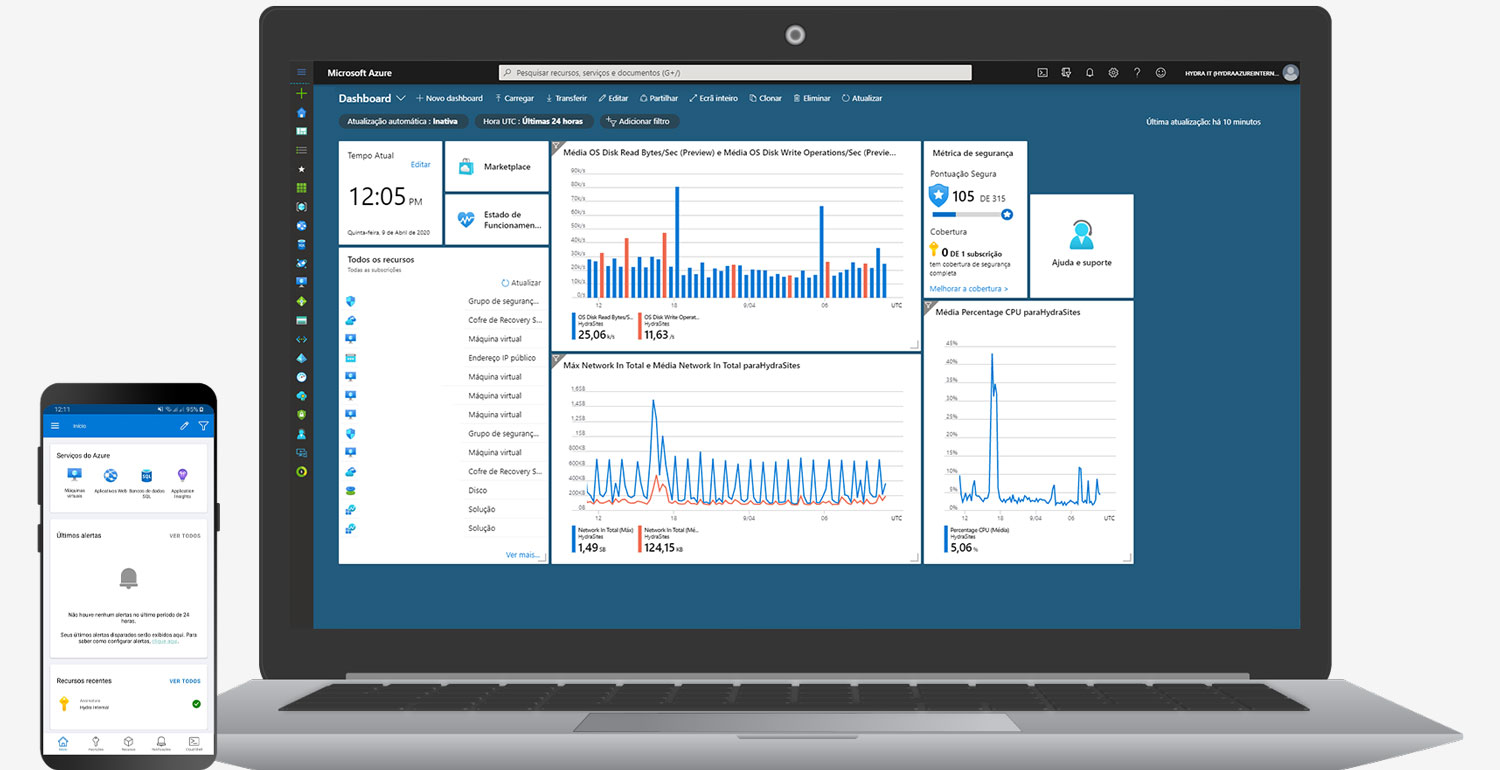
Task: Open Ajuda e suporte tile
Action: (x=1081, y=246)
